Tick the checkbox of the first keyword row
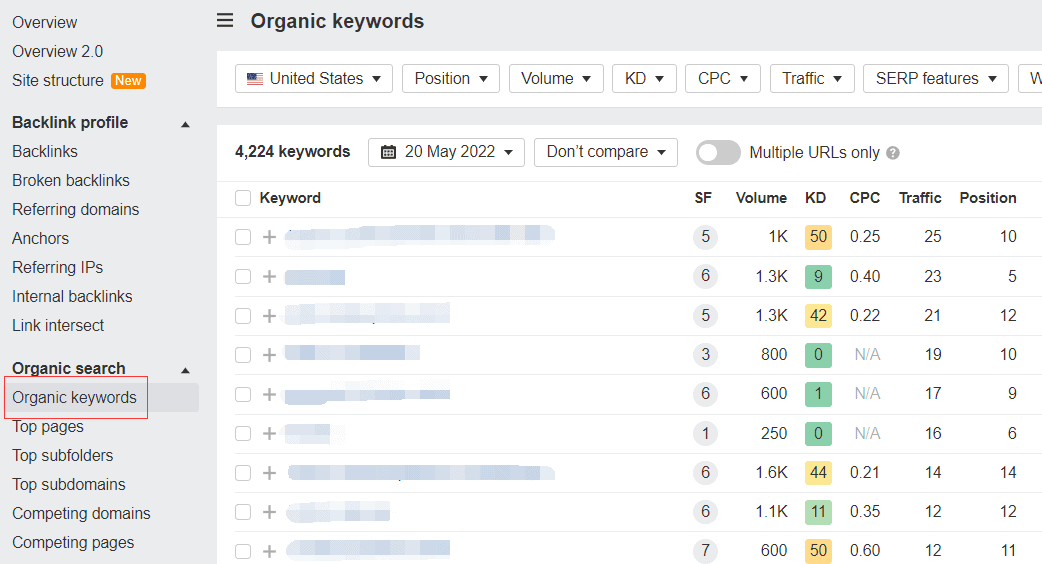Image resolution: width=1042 pixels, height=564 pixels. click(x=243, y=237)
